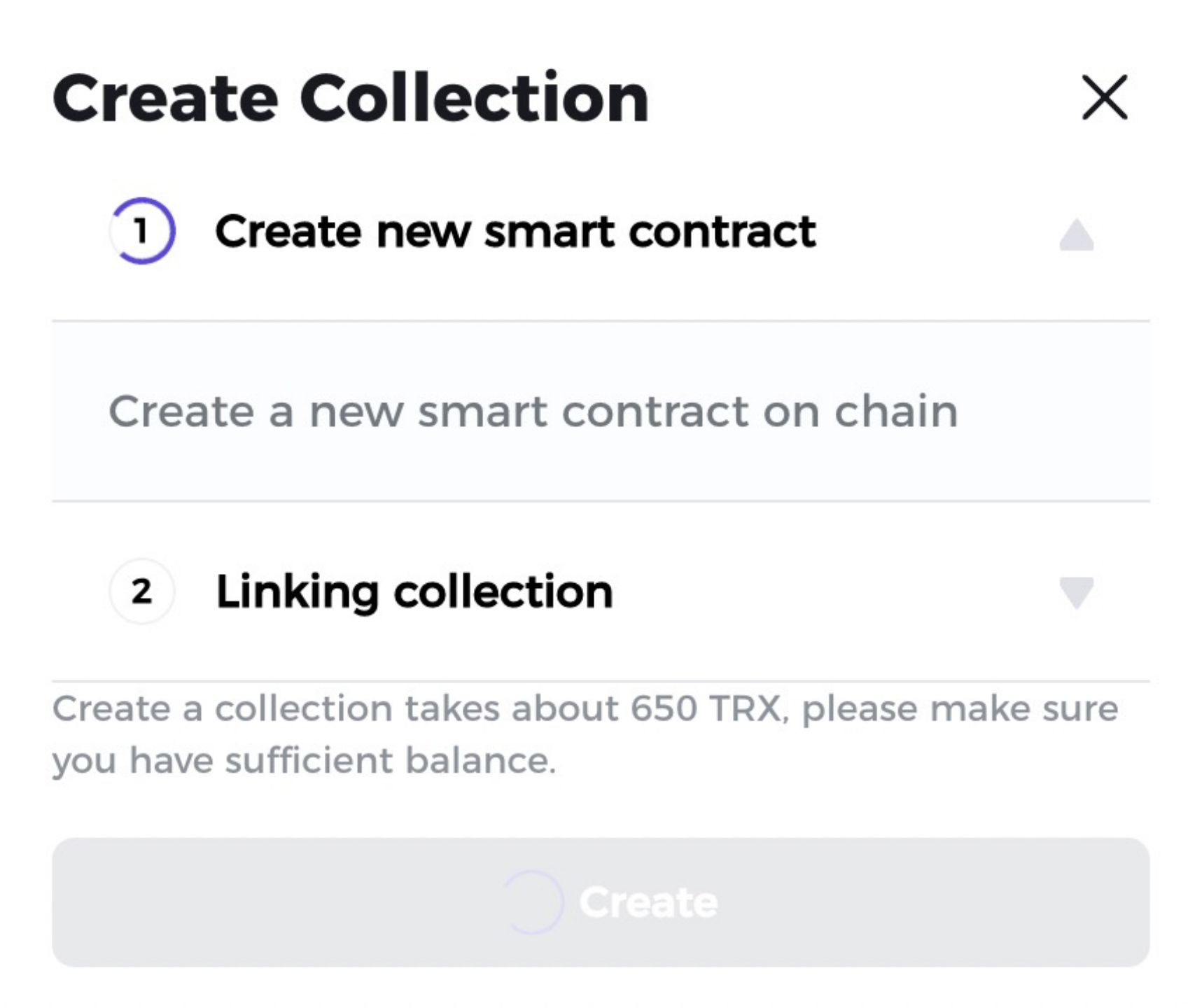Collapse the Create new smart contract section

(x=1076, y=235)
